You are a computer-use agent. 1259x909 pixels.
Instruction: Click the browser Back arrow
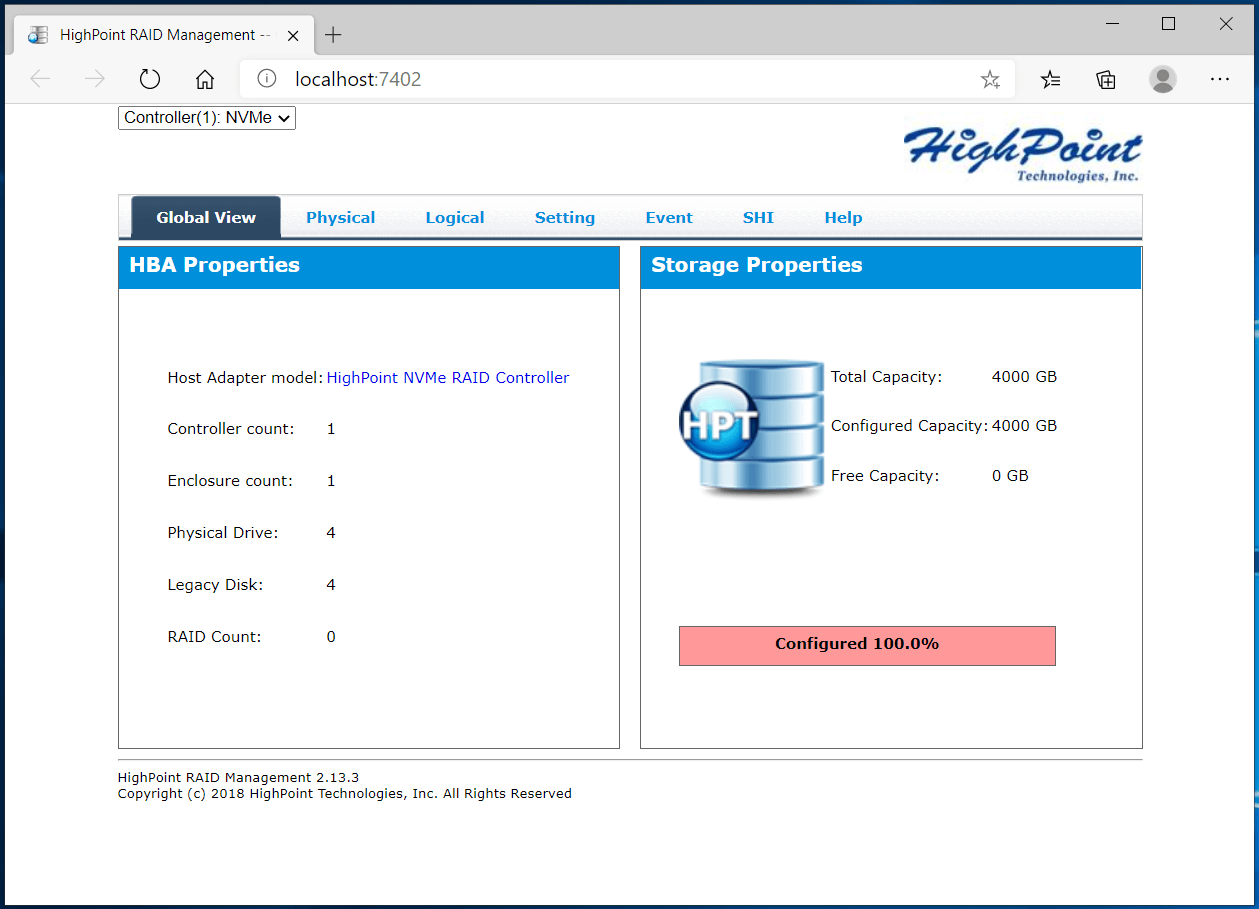tap(40, 79)
